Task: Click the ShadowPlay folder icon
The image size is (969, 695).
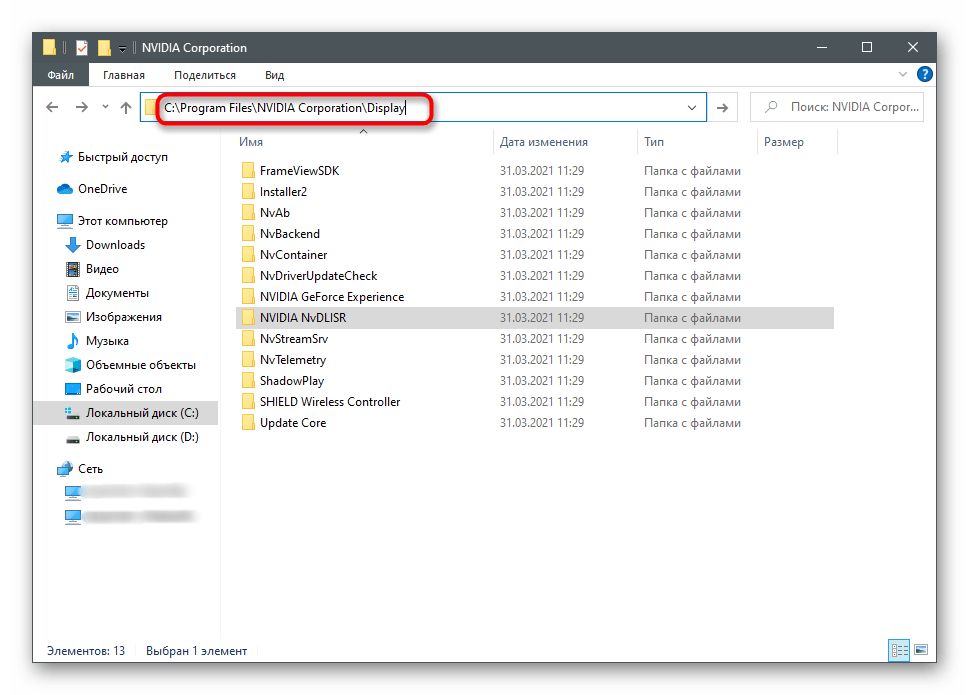Action: [248, 381]
